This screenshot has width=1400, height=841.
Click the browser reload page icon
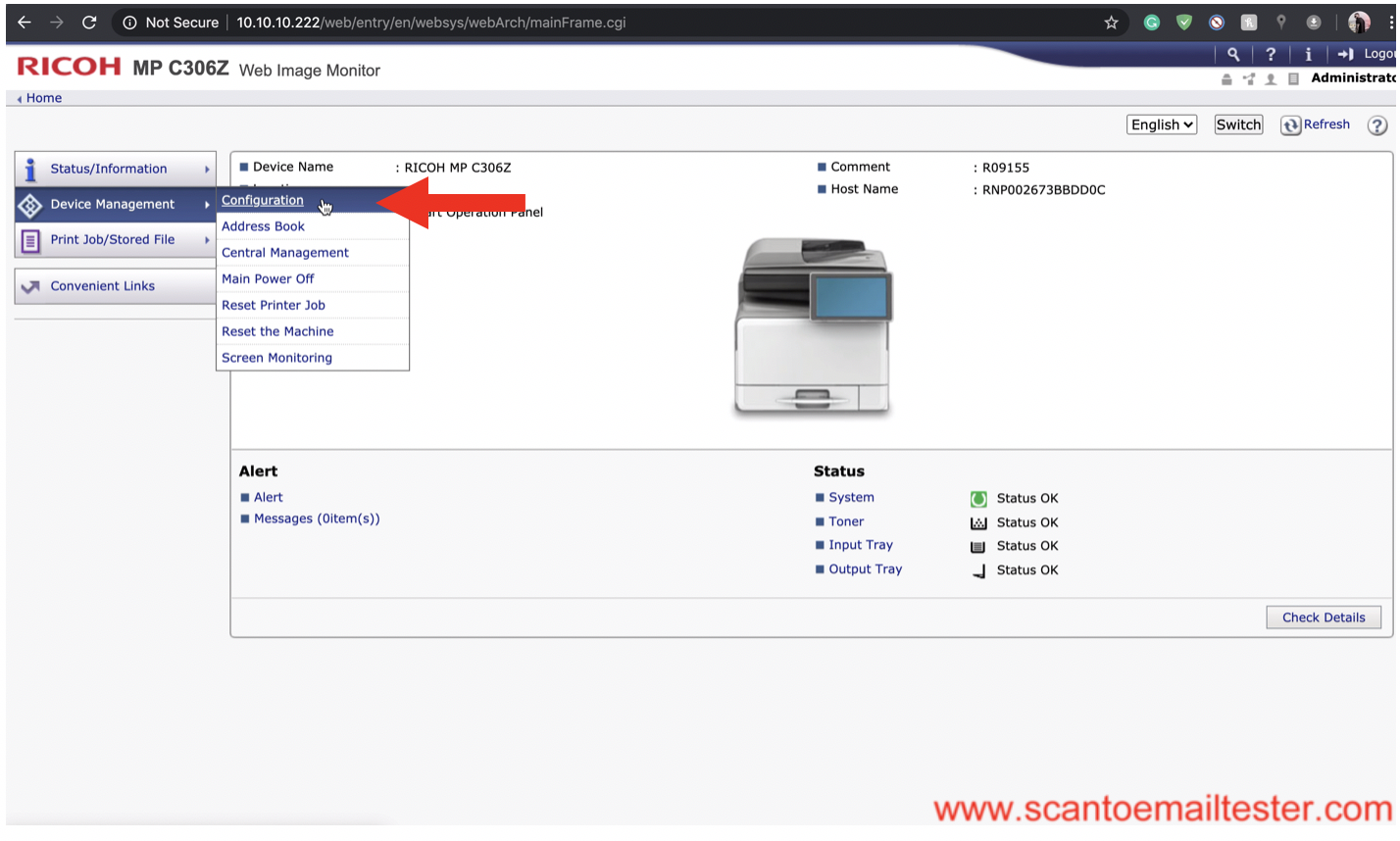89,23
